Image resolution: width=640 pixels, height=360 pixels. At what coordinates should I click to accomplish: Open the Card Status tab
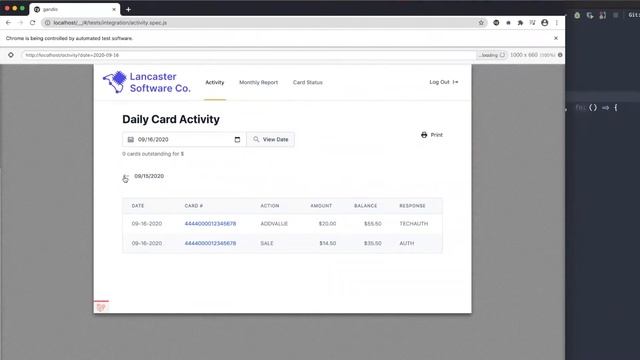[x=308, y=82]
